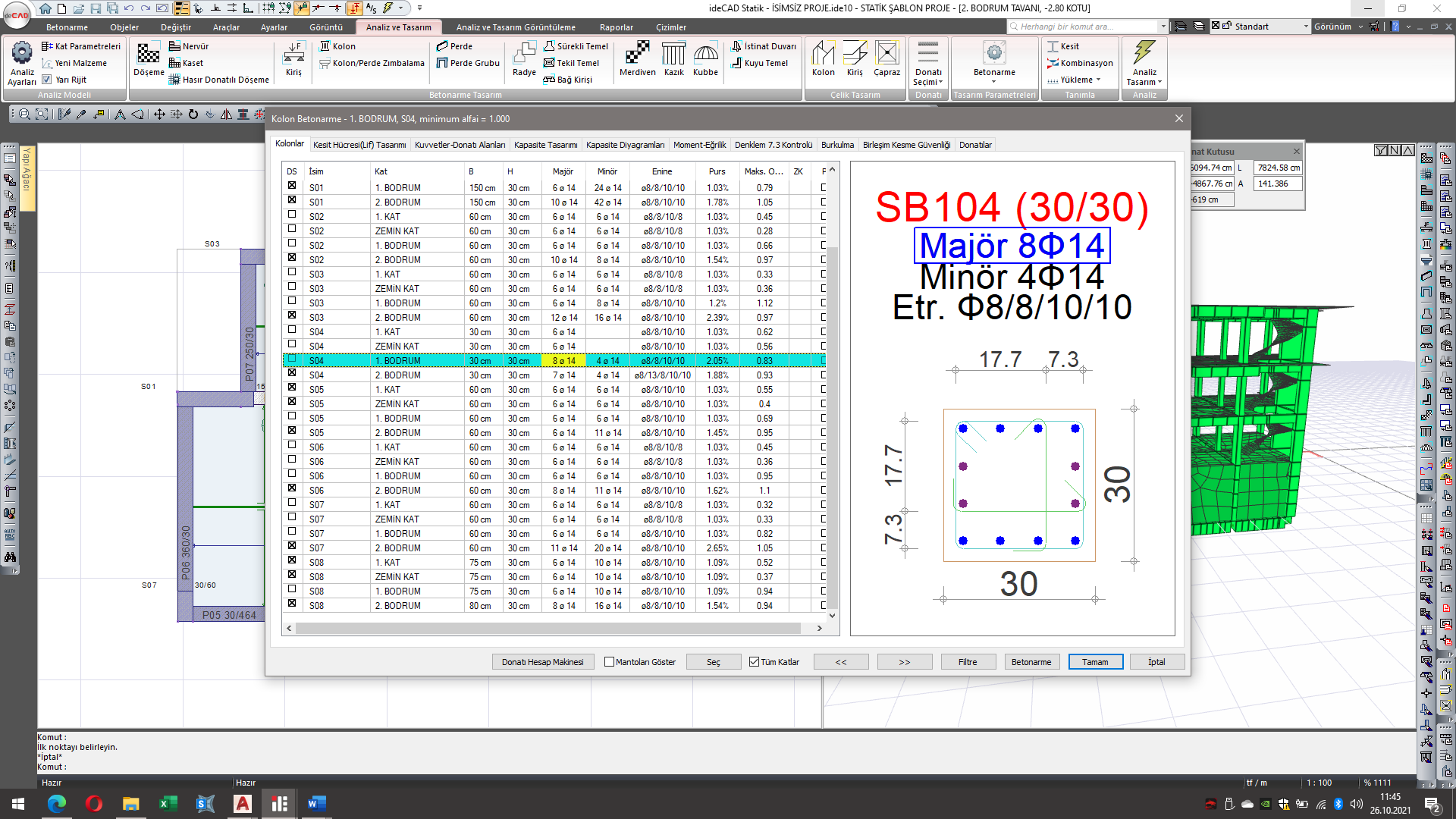The image size is (1456, 819).
Task: Launch Microsoft Edge from taskbar
Action: point(57,803)
